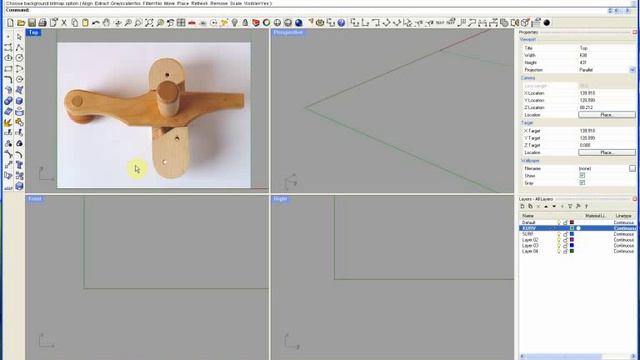Click the Zoom Extents icon
Viewport: 640px width, 360px height.
(149, 23)
